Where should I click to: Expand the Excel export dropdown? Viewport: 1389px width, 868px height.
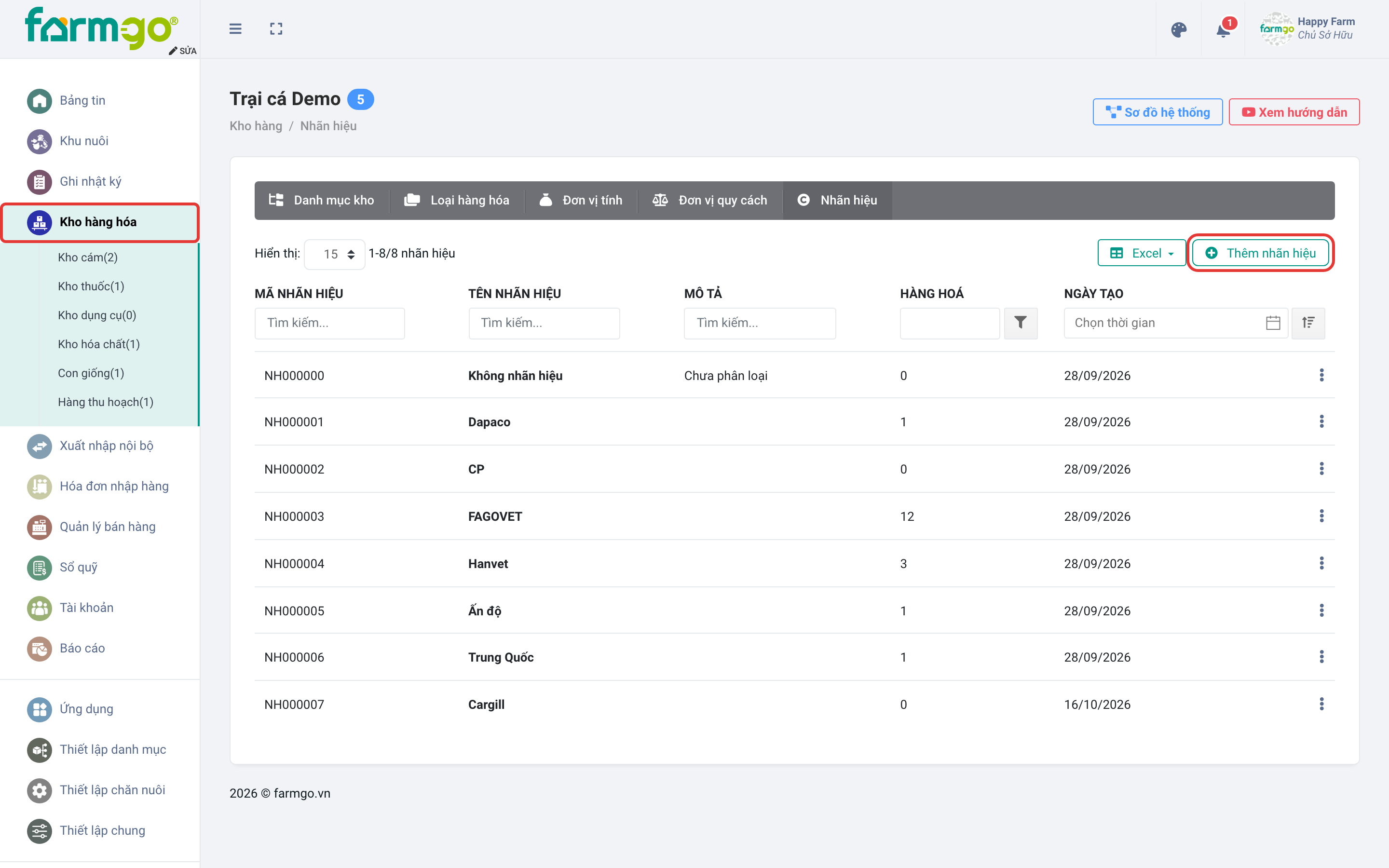click(x=1141, y=253)
